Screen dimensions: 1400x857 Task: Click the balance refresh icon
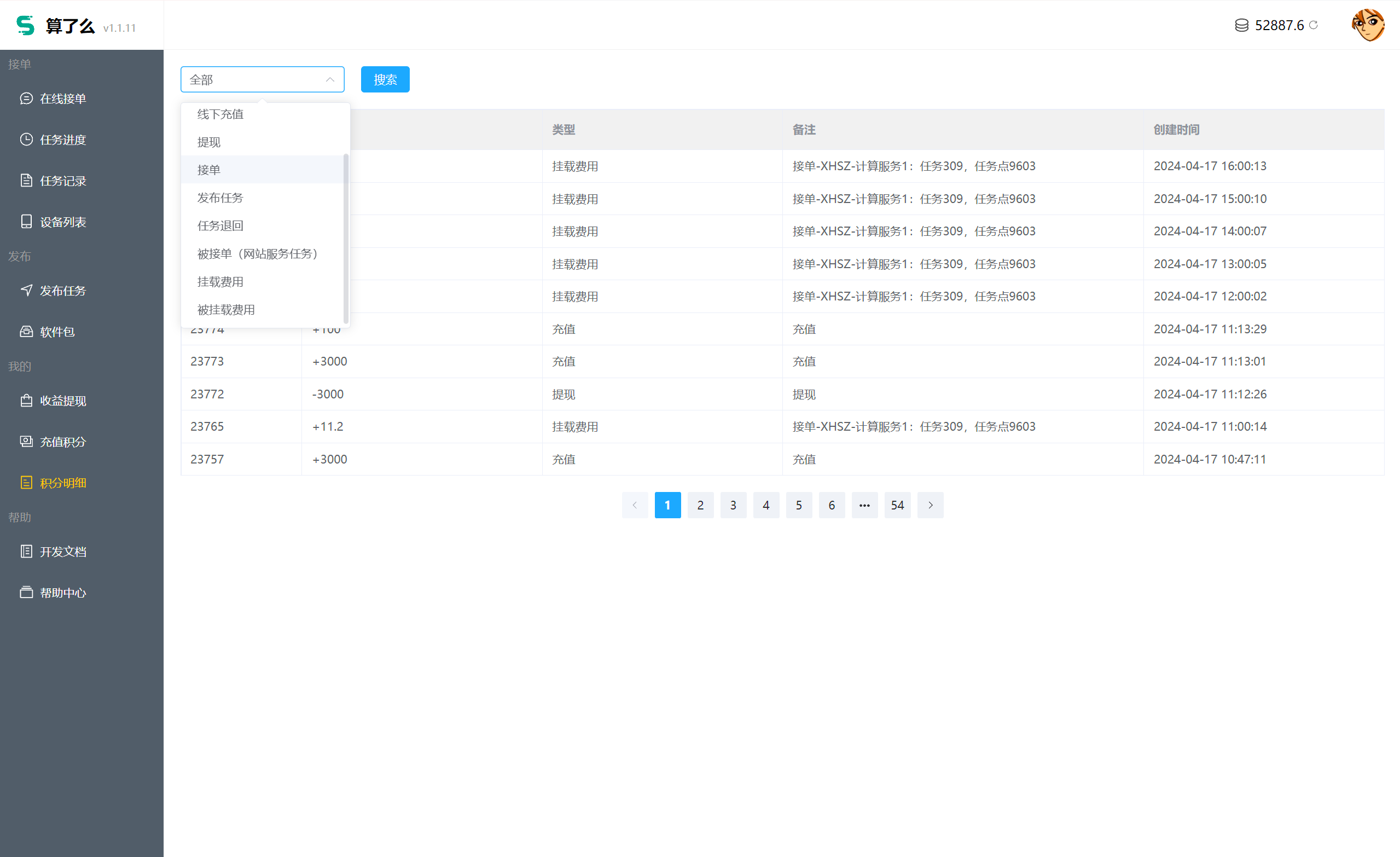click(1314, 25)
